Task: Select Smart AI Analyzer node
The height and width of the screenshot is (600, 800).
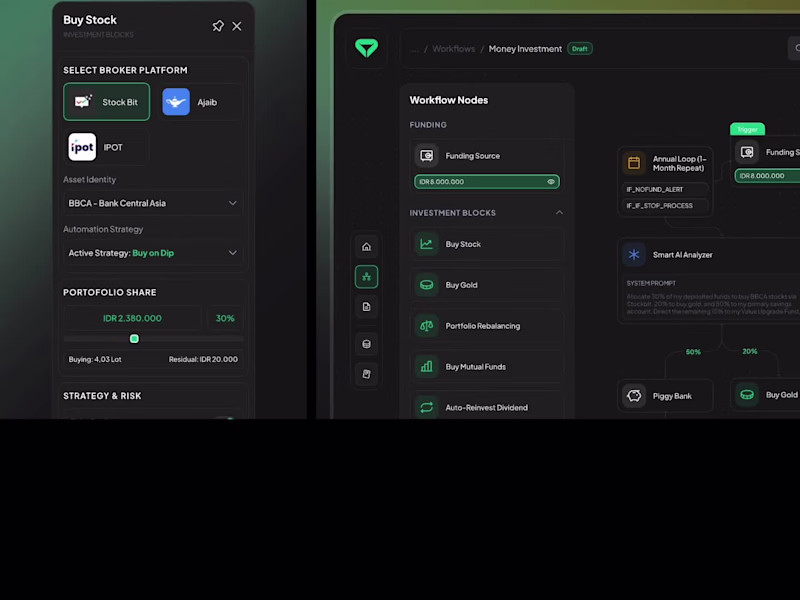Action: (709, 281)
